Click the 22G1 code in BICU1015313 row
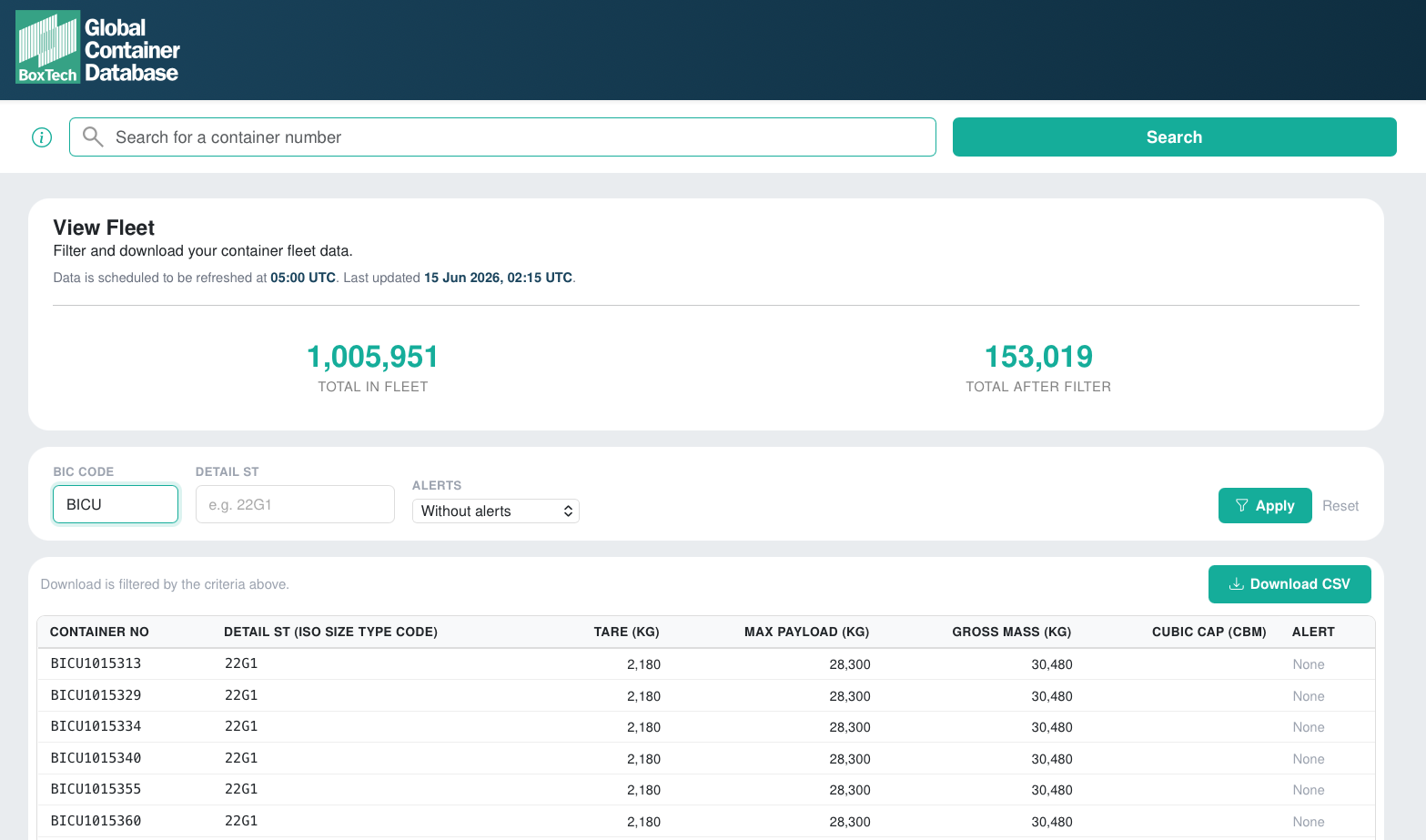This screenshot has height=840, width=1426. [241, 663]
